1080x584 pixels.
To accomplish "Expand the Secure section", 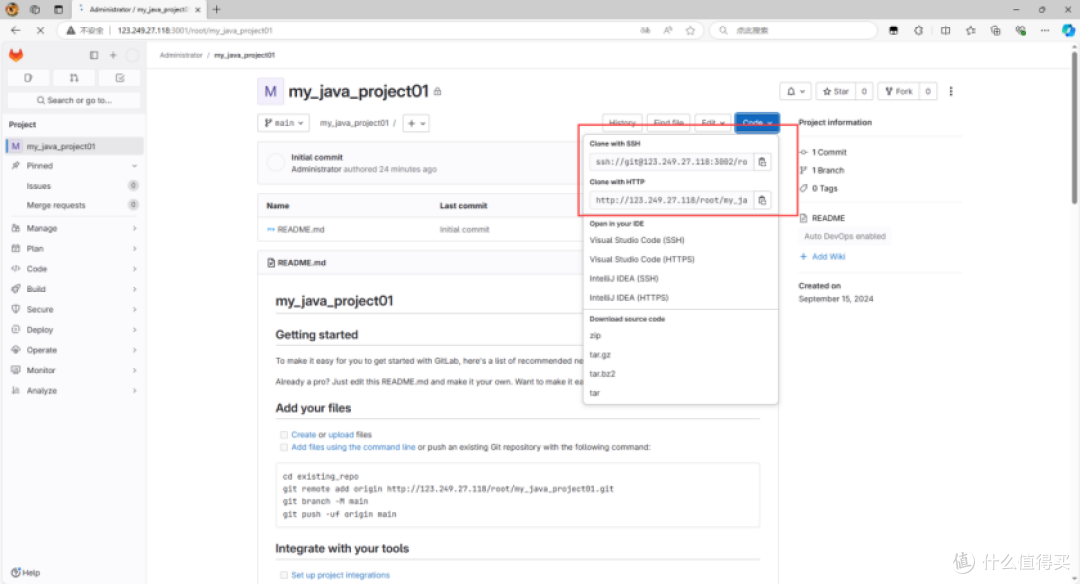I will 74,309.
